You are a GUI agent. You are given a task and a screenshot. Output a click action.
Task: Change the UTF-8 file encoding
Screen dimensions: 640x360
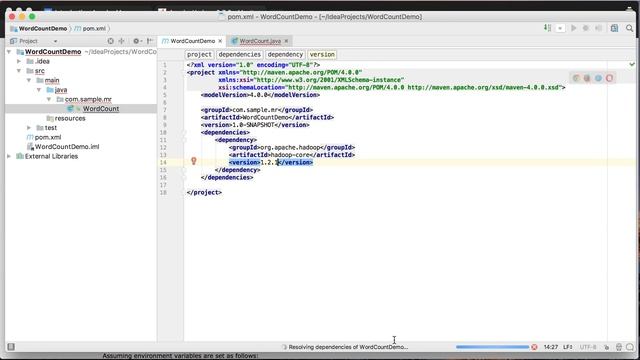588,347
